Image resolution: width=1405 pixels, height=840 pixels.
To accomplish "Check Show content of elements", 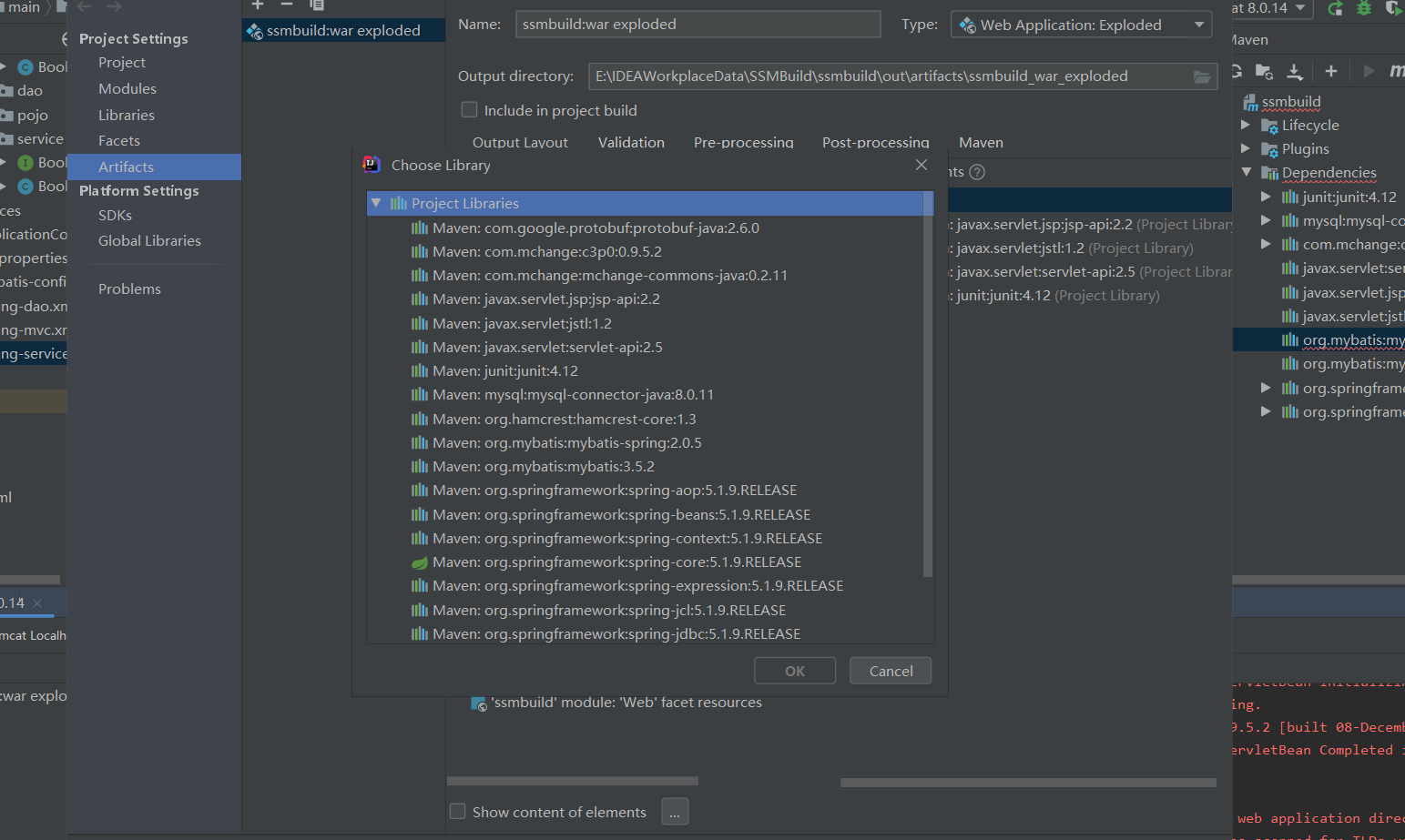I will 458,811.
